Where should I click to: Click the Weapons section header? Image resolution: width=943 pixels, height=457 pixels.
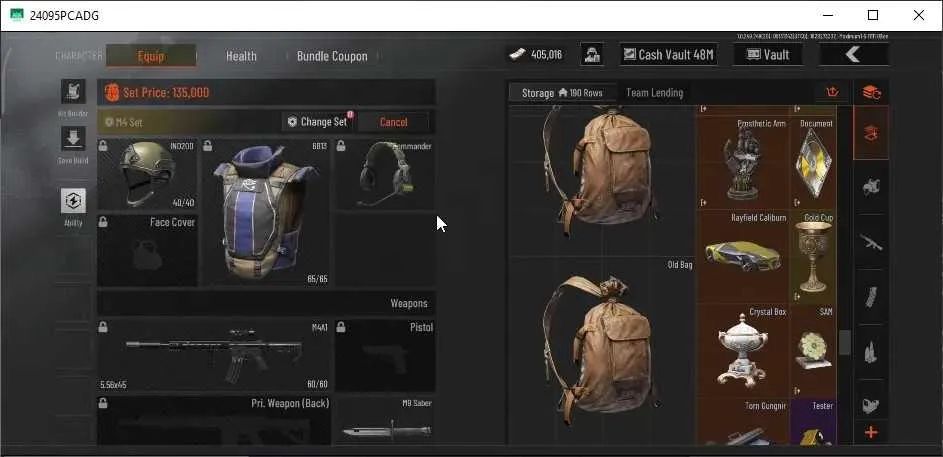click(x=266, y=303)
